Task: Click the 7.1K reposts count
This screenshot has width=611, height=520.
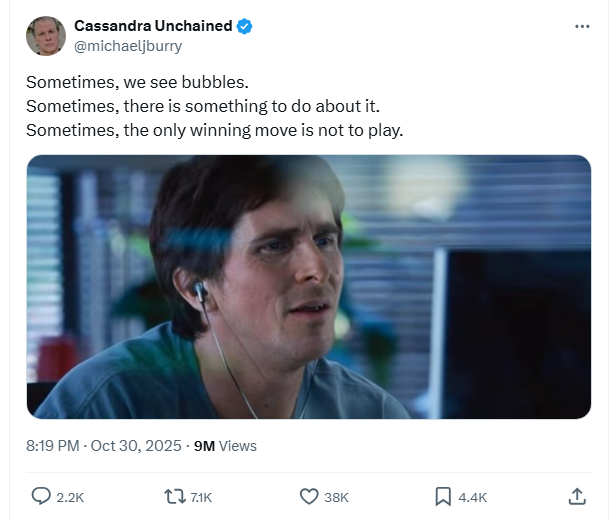Action: [199, 497]
